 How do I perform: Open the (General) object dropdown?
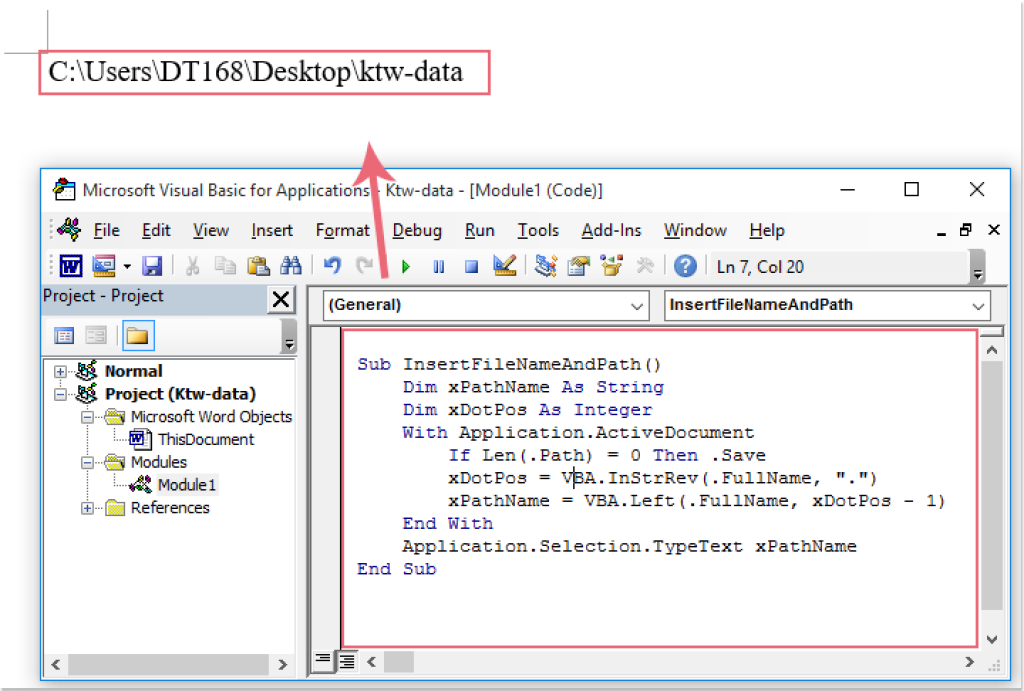[638, 306]
